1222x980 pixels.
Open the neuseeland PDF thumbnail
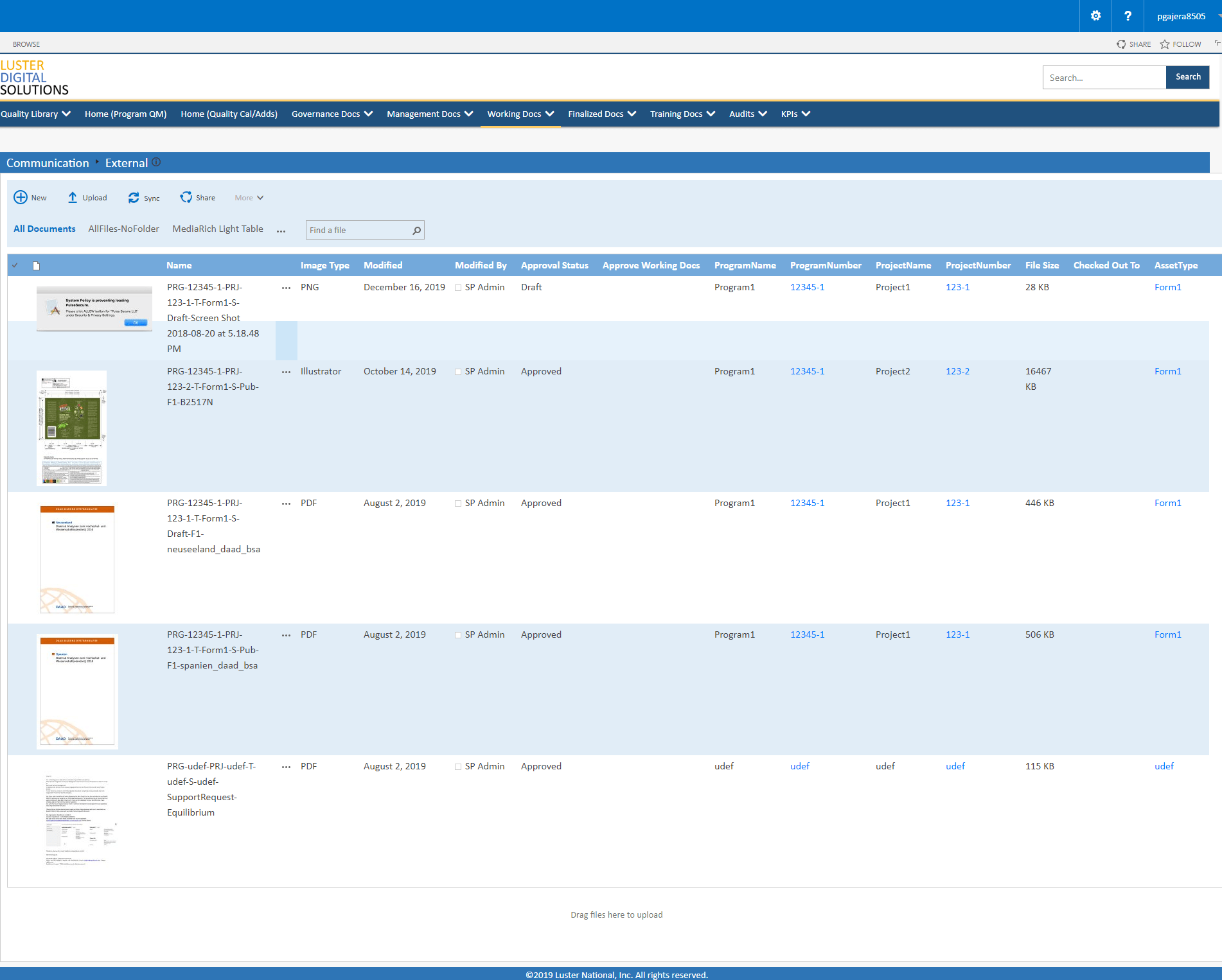77,559
